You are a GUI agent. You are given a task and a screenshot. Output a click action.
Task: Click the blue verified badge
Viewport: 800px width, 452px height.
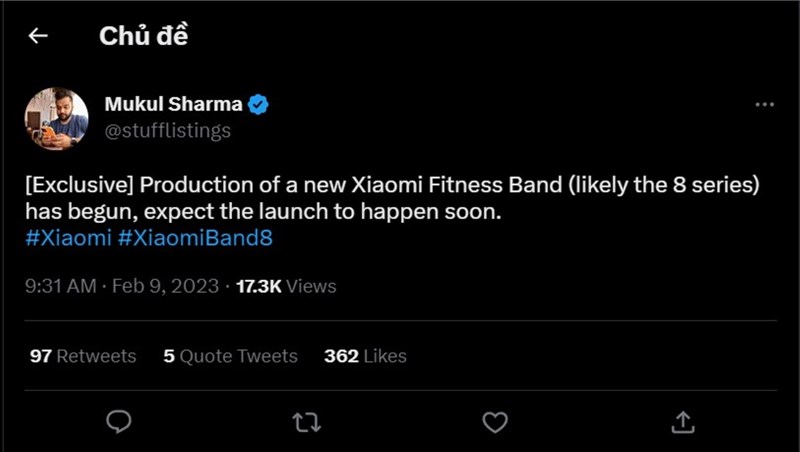(258, 104)
